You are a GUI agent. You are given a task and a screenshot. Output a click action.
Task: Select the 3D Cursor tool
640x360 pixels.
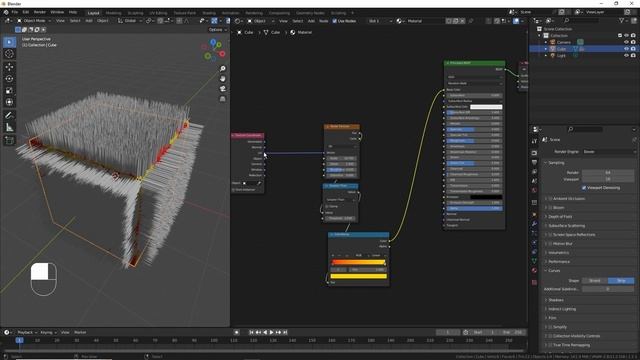(9, 53)
